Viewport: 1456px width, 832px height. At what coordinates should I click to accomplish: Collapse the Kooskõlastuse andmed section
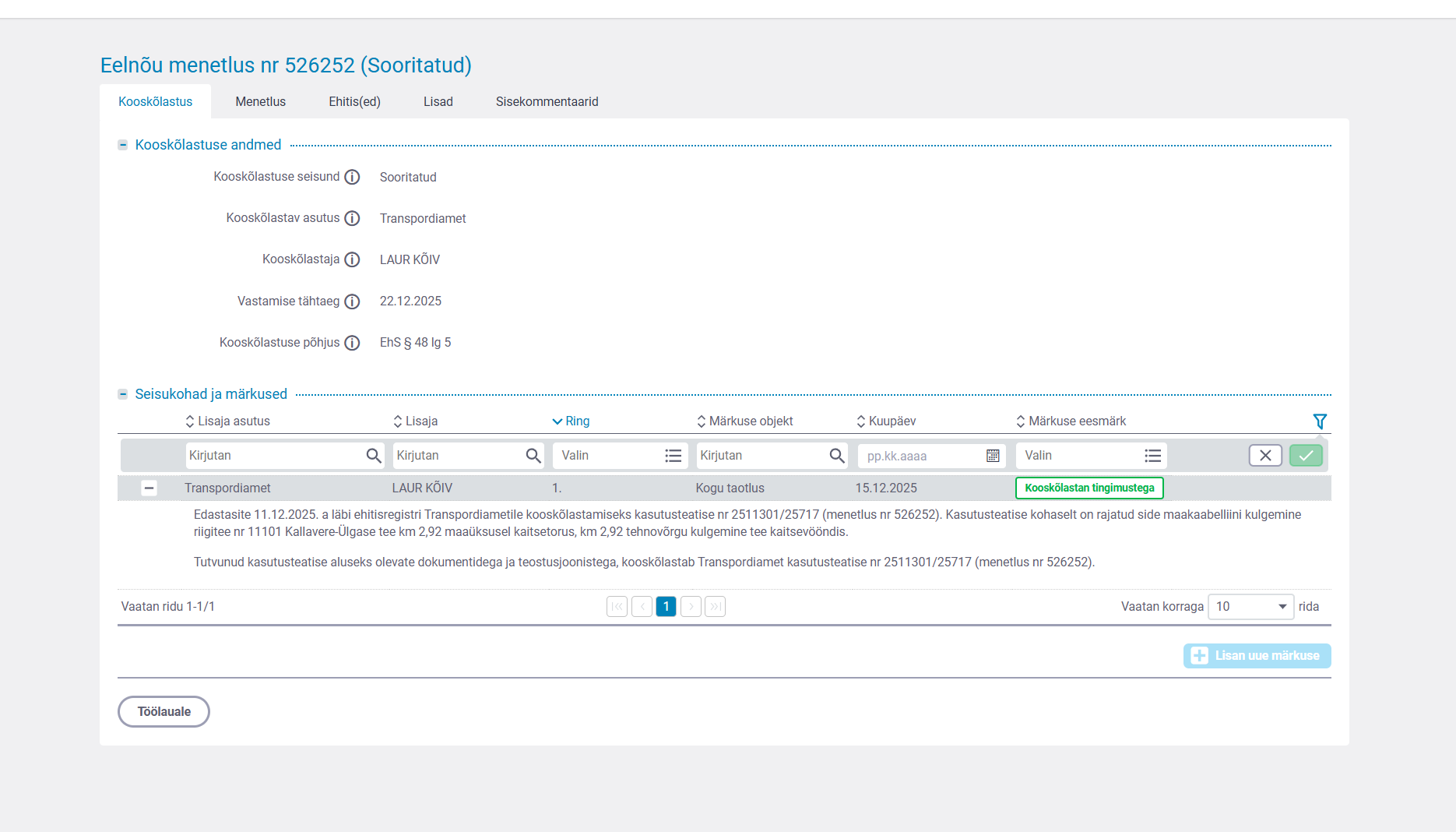[123, 145]
